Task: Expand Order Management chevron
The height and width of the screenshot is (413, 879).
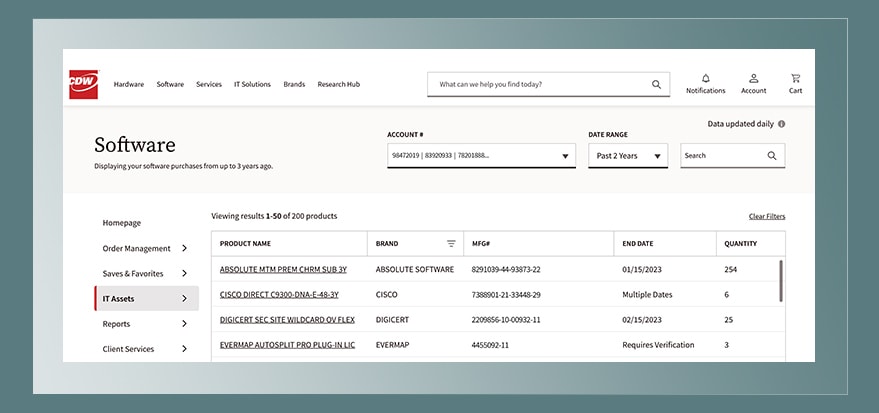Action: (x=184, y=248)
